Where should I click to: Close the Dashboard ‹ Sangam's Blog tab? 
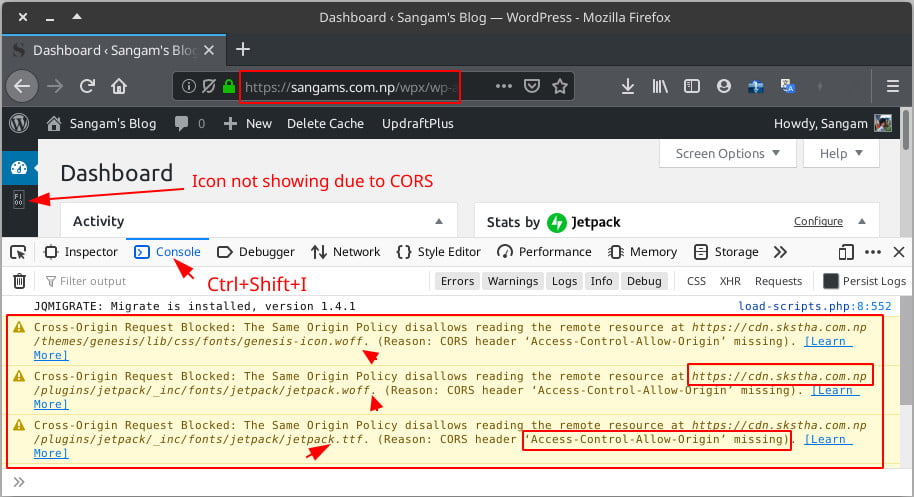click(x=209, y=50)
